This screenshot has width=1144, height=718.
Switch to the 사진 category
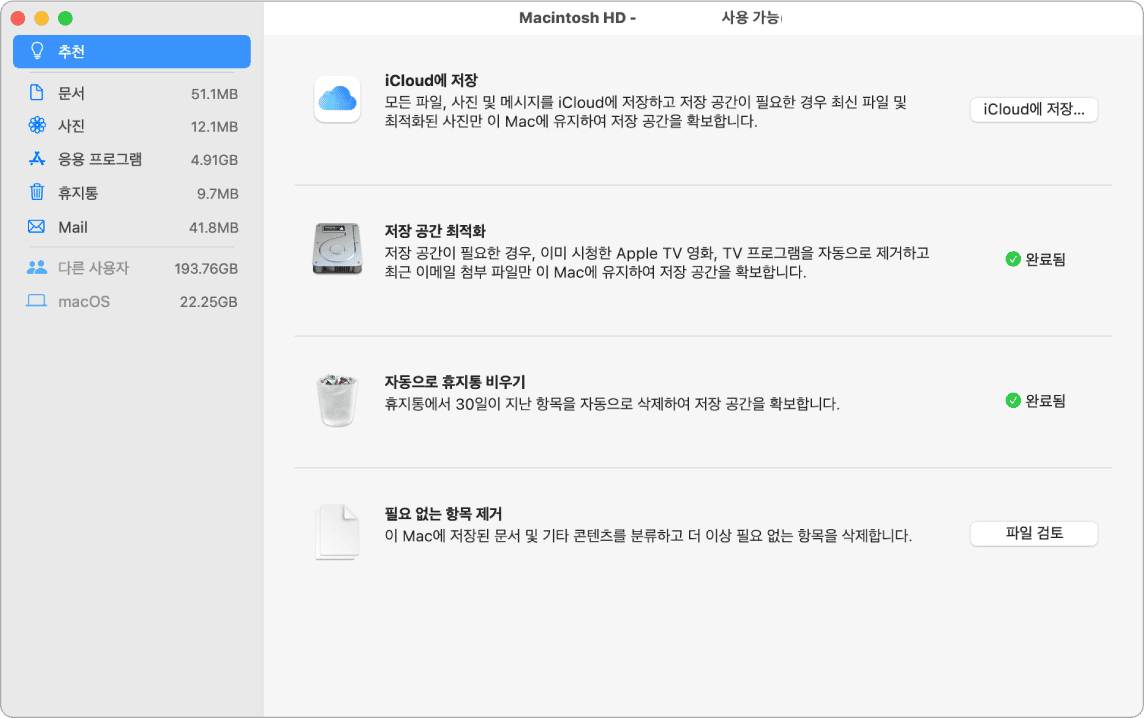(x=132, y=126)
